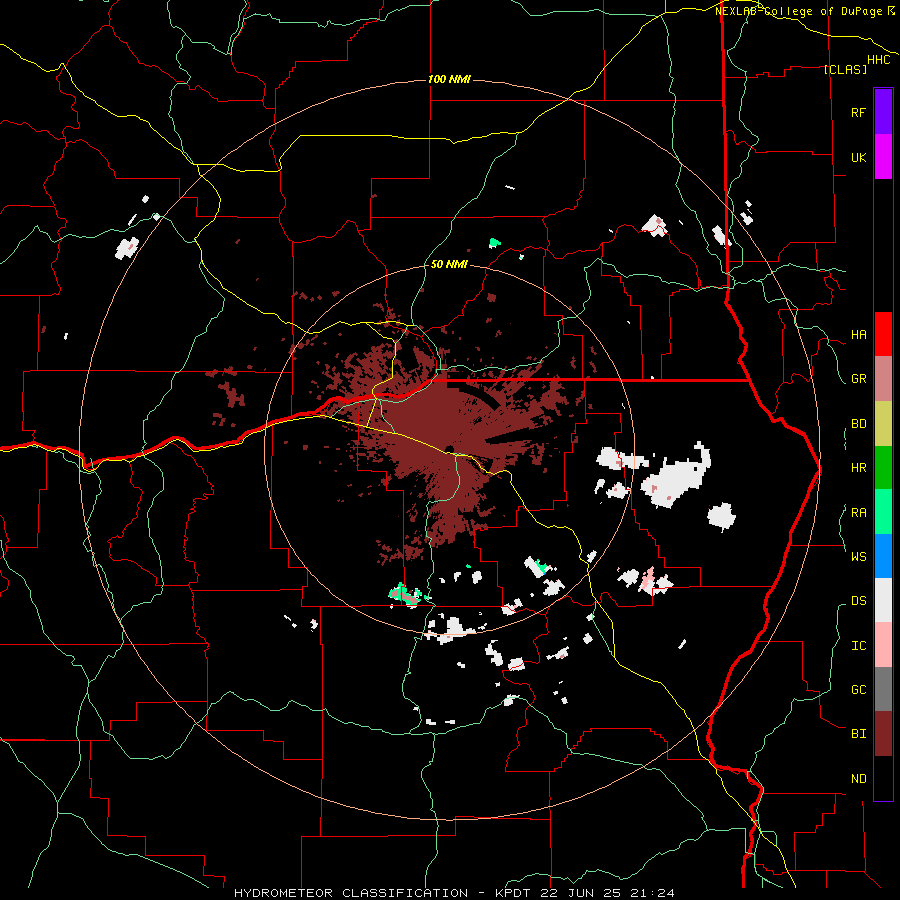Screen dimensions: 900x900
Task: Click the RA legend label
Action: pos(858,513)
